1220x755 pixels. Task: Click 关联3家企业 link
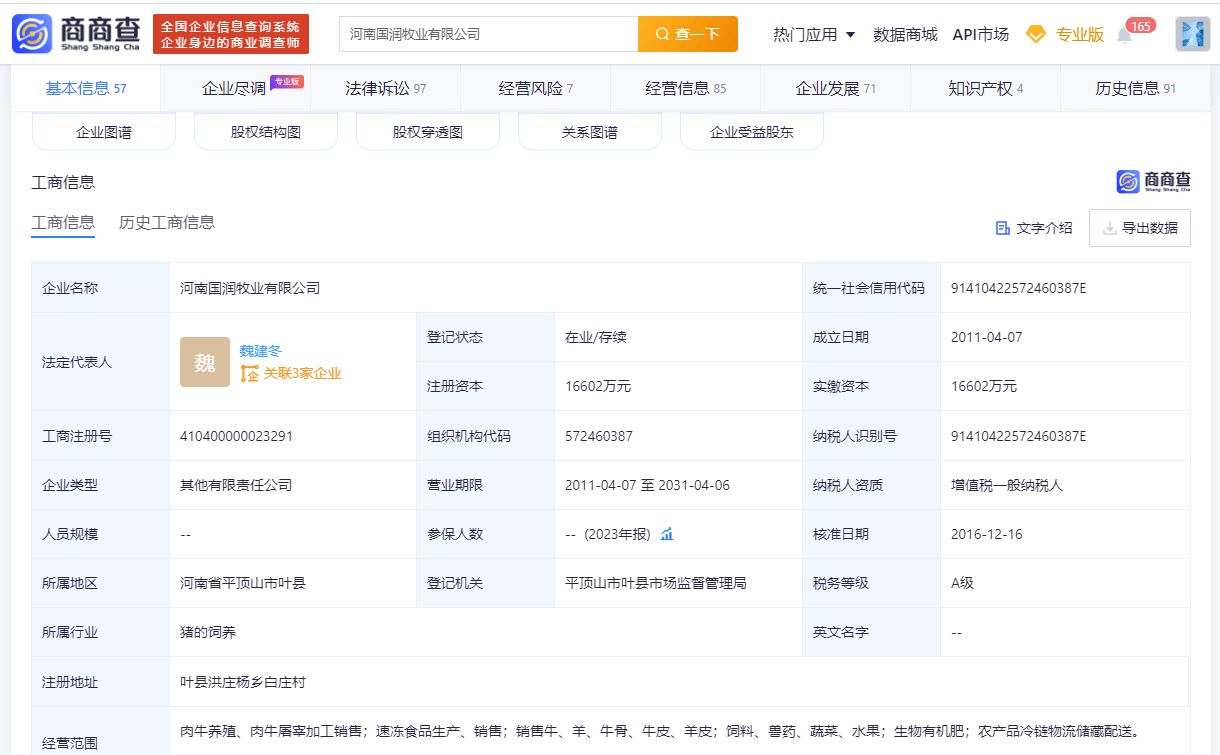[x=302, y=374]
